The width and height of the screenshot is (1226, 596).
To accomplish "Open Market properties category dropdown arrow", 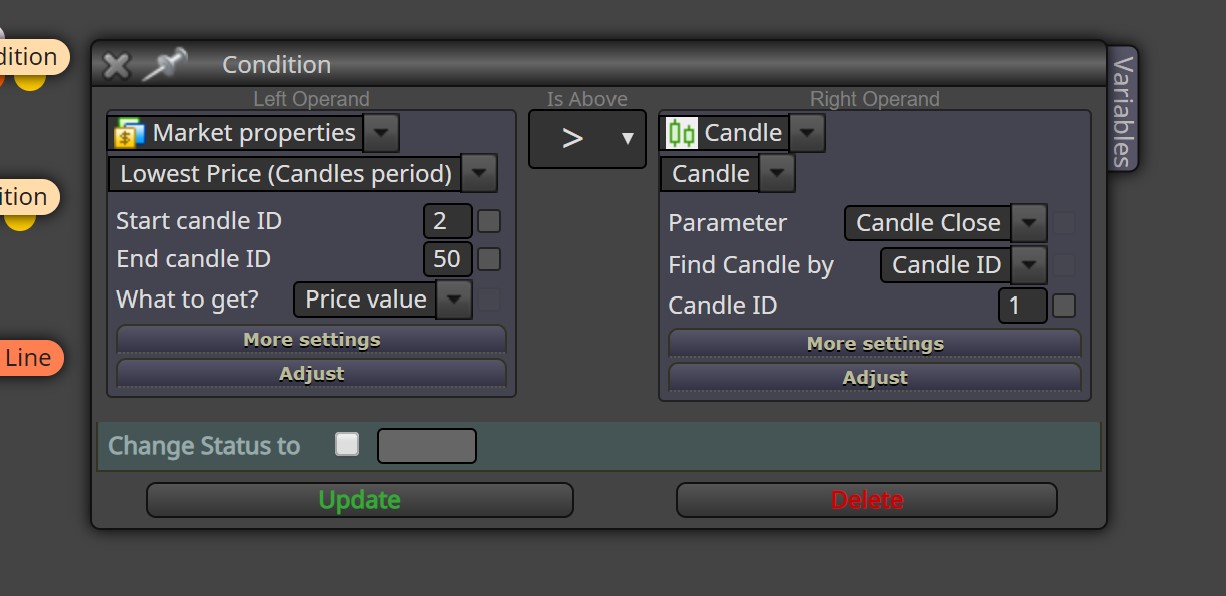I will 381,133.
